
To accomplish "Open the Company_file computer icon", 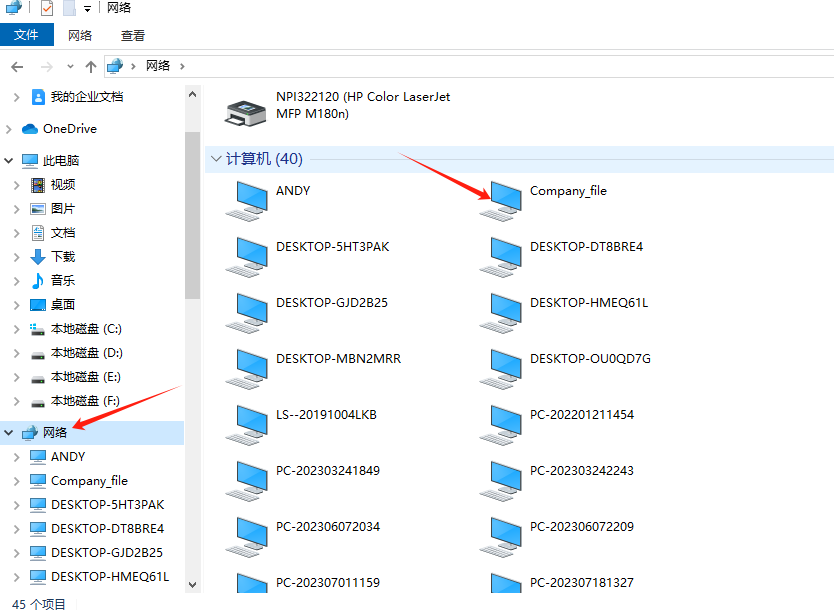I will [500, 199].
